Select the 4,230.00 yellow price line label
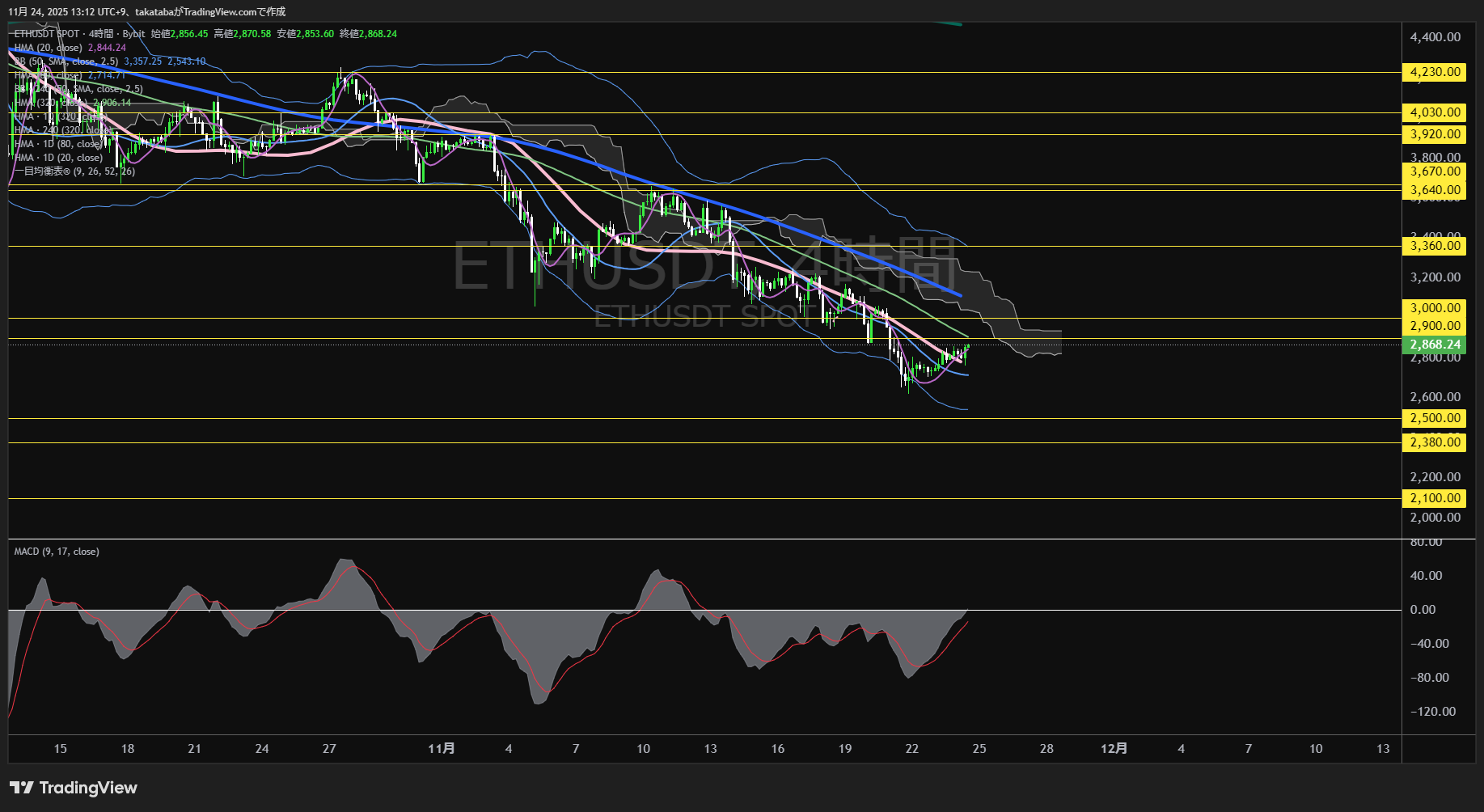Viewport: 1484px width, 812px height. pos(1435,72)
